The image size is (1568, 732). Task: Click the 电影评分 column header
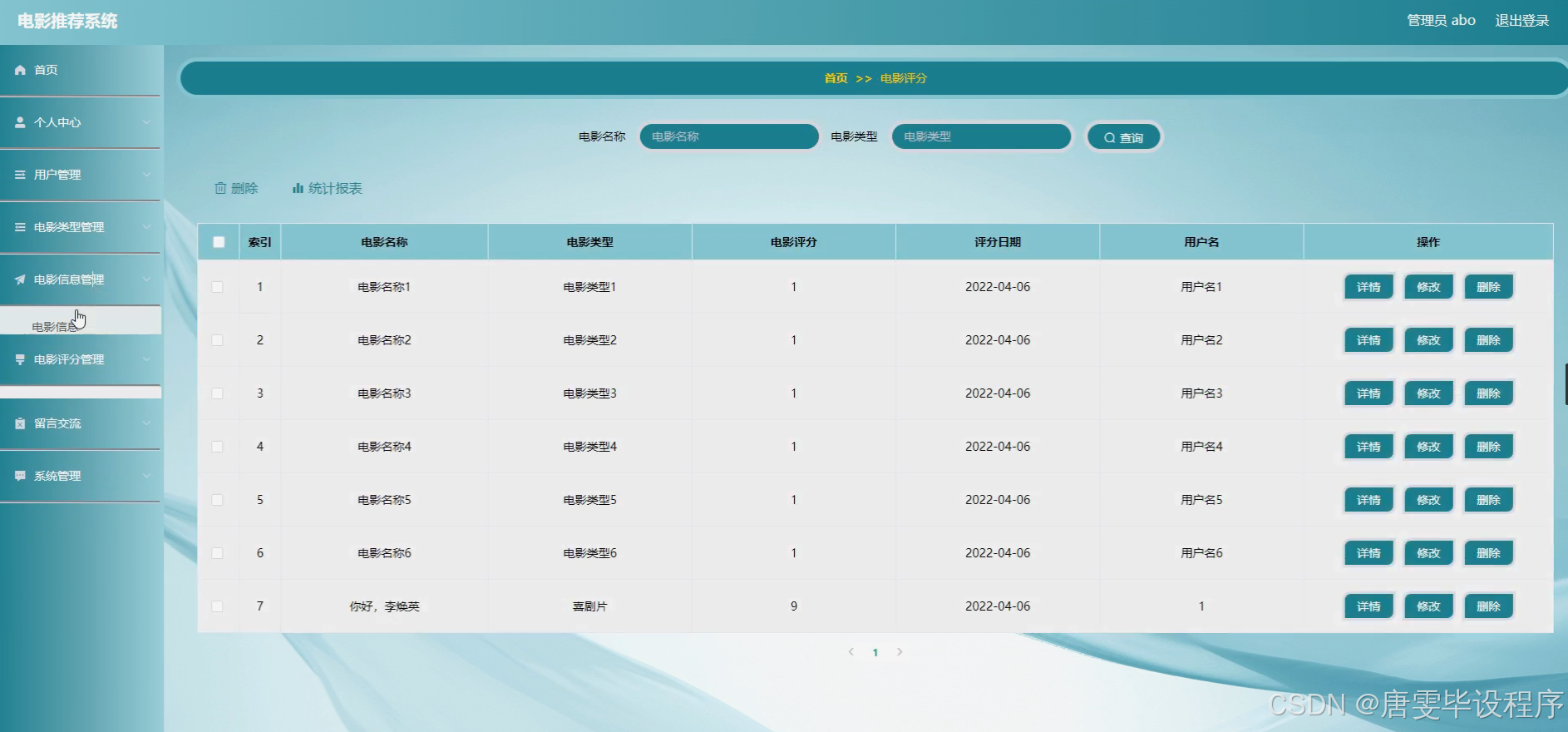[794, 242]
